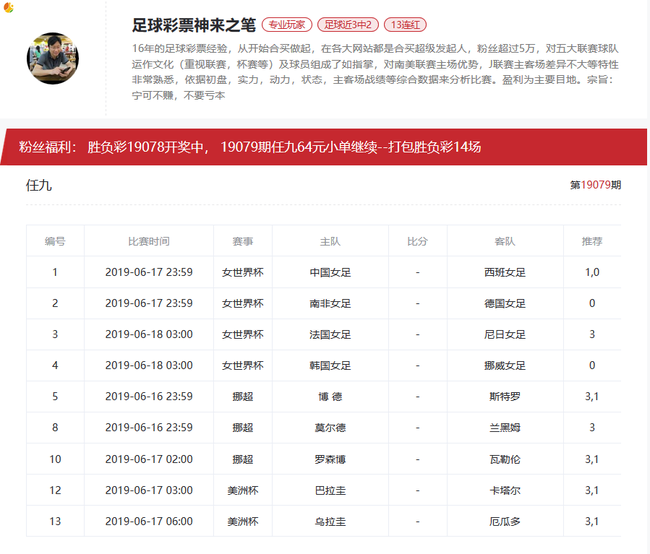Screen dimensions: 650x554
Task: Select away team 斯特罗
Action: [505, 397]
